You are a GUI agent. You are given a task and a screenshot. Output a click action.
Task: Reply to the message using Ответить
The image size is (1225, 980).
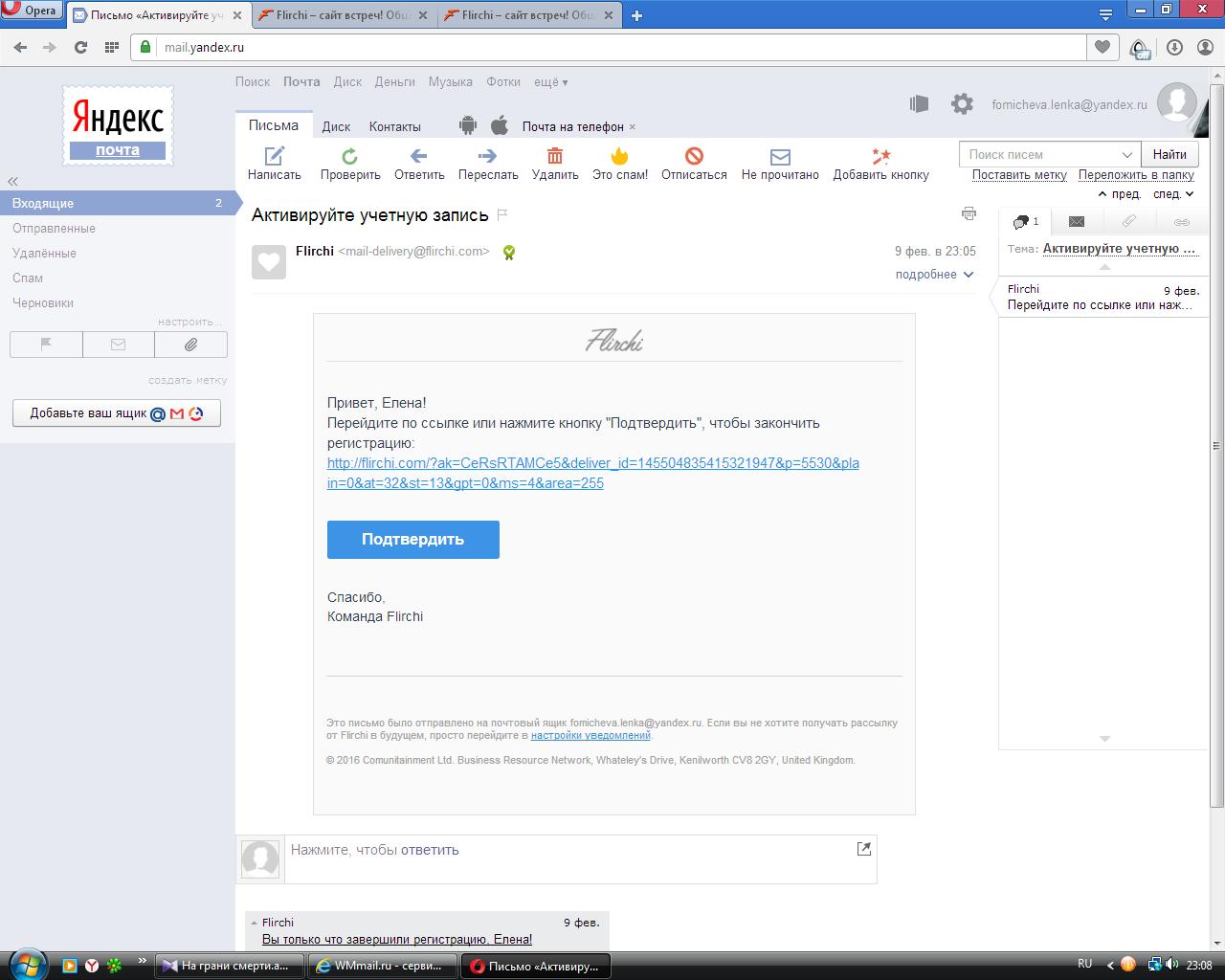point(419,164)
